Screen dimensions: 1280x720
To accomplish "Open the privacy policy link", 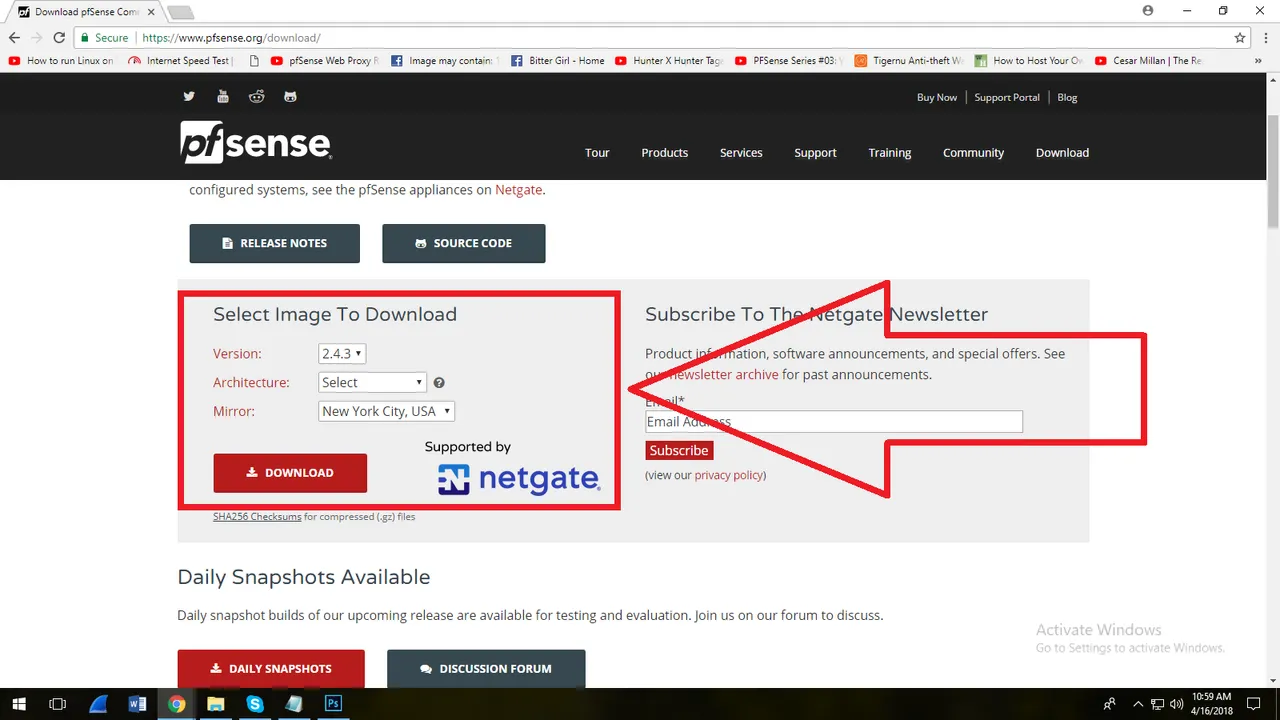I will [x=729, y=475].
